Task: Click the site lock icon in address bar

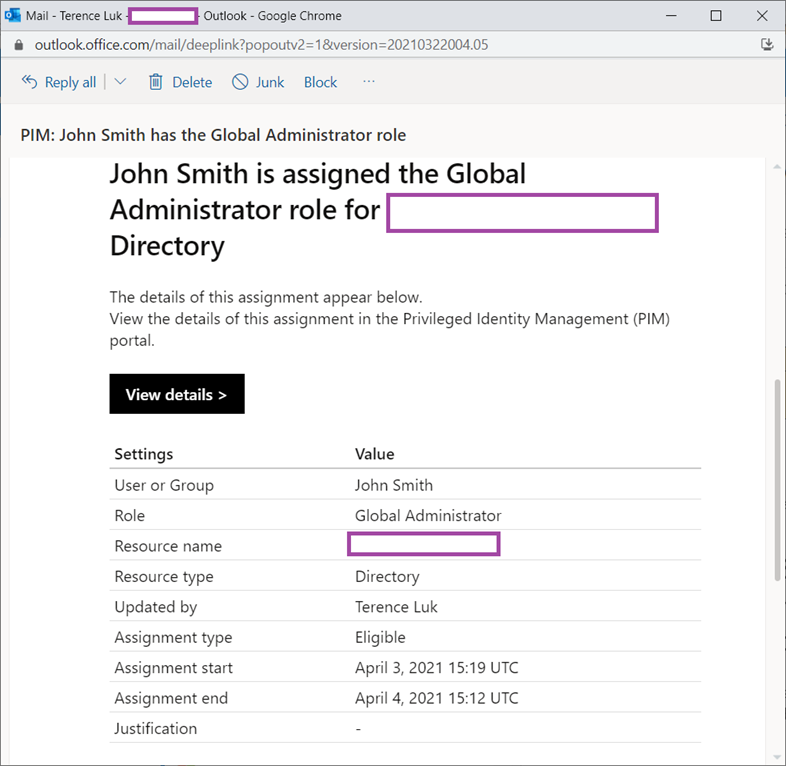Action: (x=19, y=45)
